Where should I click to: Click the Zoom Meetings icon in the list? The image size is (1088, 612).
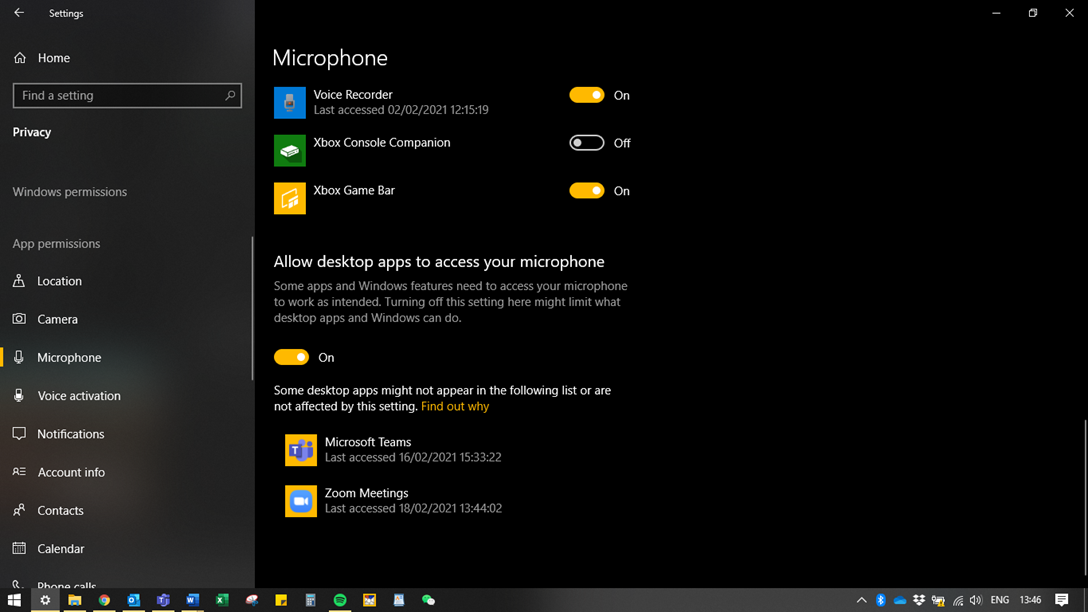(301, 501)
